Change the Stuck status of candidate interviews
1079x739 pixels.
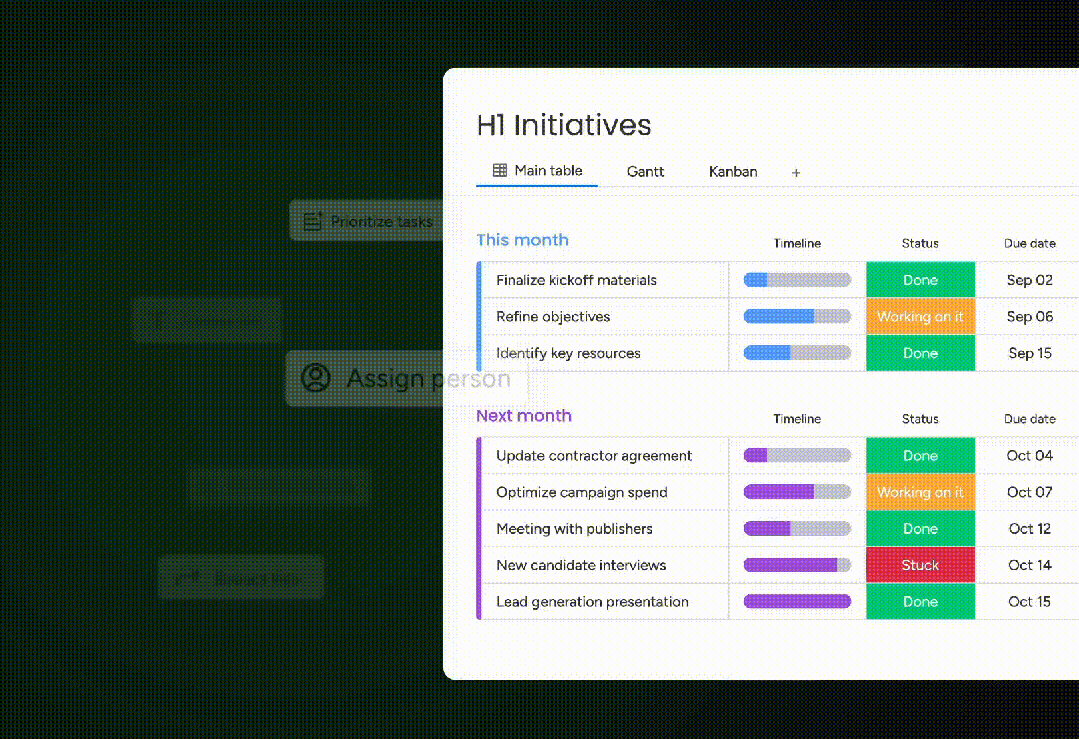tap(920, 565)
